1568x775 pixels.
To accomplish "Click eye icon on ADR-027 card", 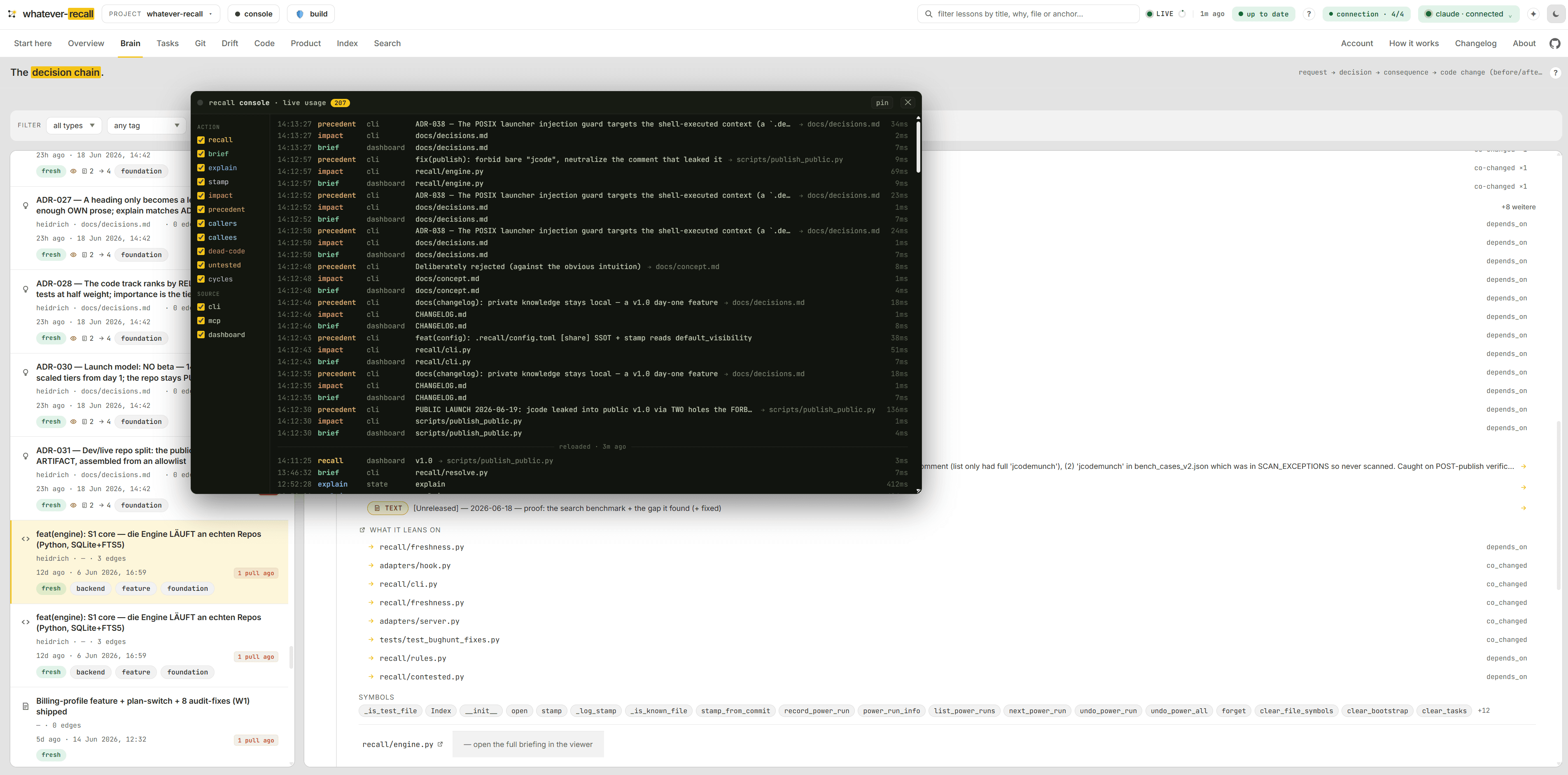I will coord(74,255).
